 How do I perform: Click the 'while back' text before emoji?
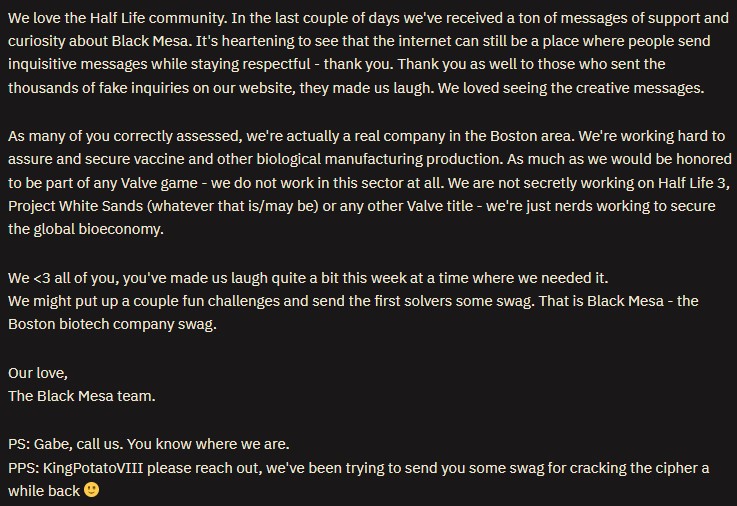[x=44, y=491]
